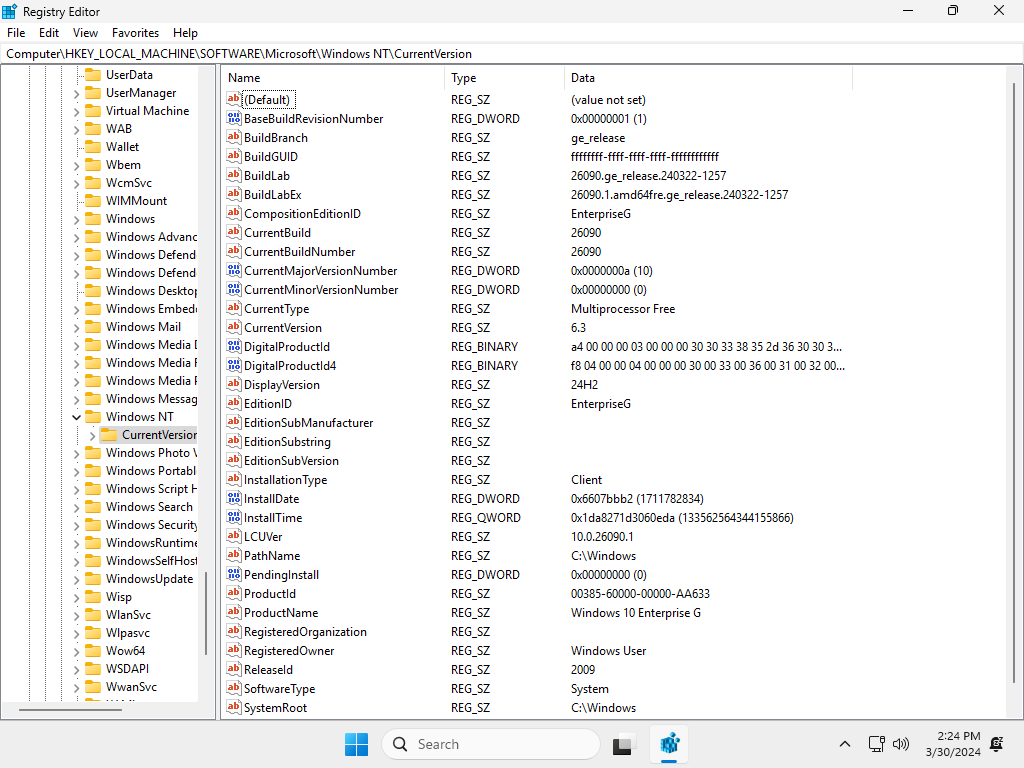Sort values by the Type column header
Screen dimensions: 1024x768
click(504, 78)
